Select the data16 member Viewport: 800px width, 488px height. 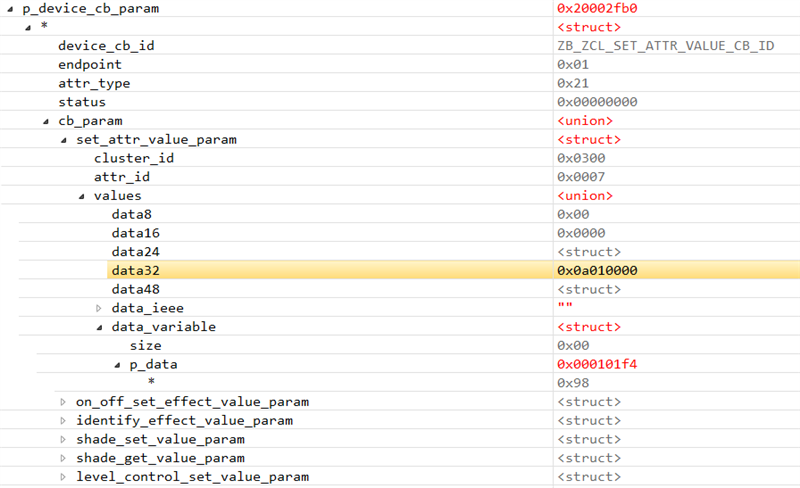pos(136,233)
